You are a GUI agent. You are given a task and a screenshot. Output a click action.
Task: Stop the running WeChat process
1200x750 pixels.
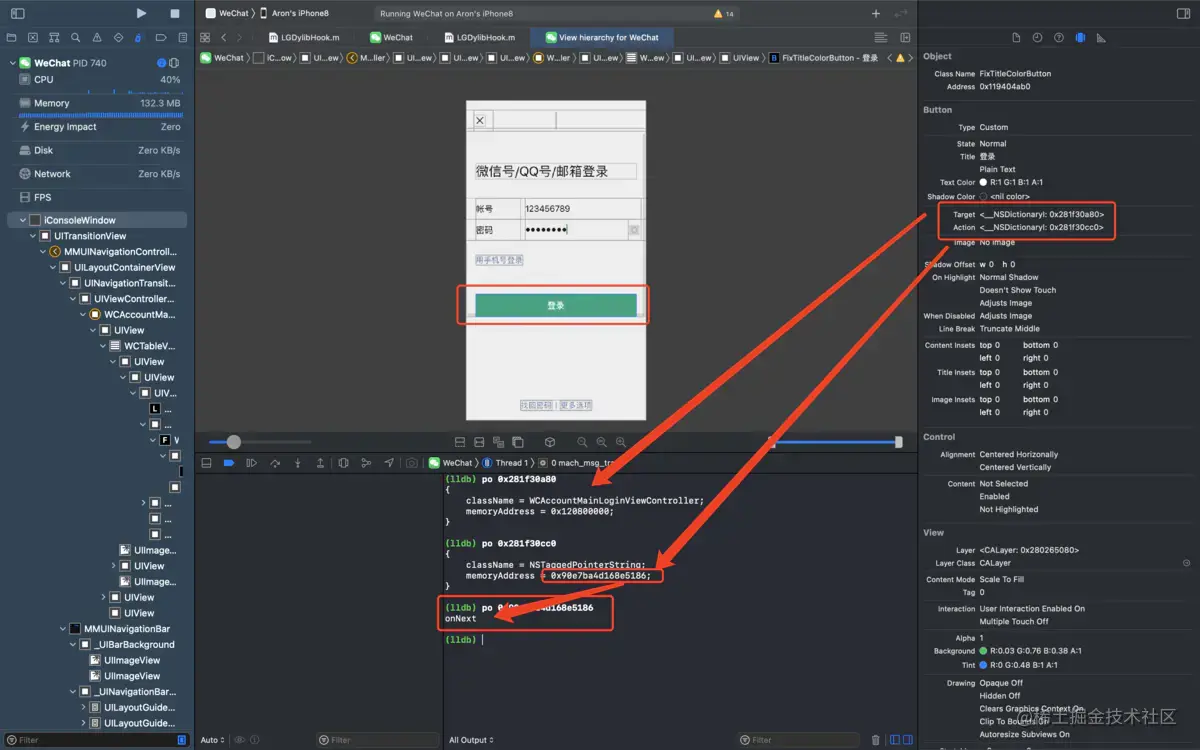pos(175,14)
